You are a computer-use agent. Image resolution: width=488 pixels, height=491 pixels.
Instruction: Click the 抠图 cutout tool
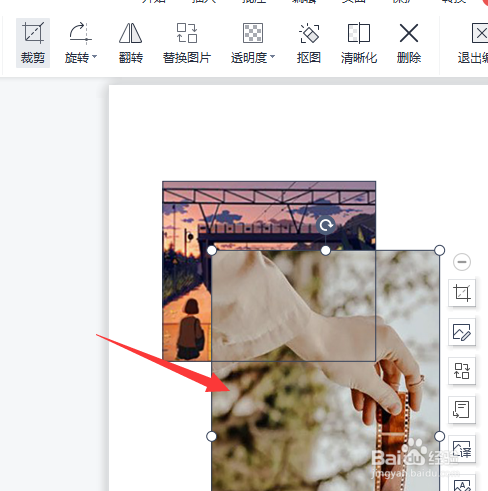click(309, 43)
